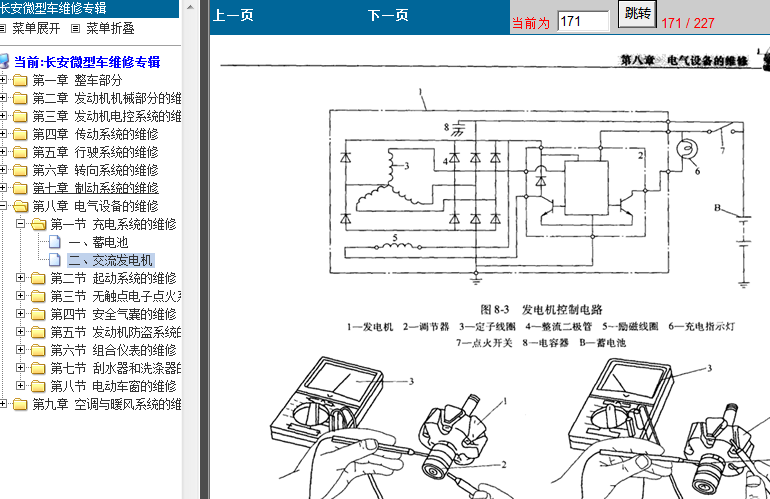Click folder icon of 第二章 发动机机械部分
Viewport: 770px width, 499px height.
pos(20,98)
